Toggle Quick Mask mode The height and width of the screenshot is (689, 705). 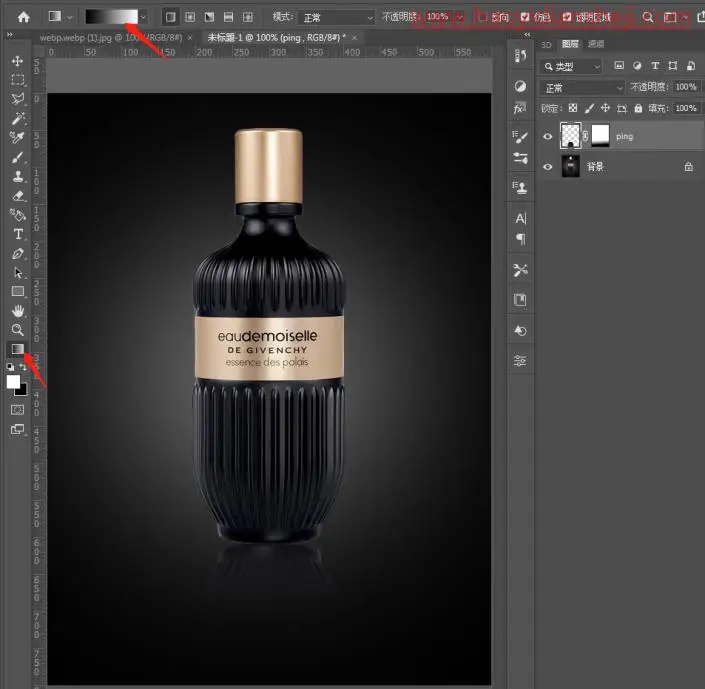click(x=18, y=410)
